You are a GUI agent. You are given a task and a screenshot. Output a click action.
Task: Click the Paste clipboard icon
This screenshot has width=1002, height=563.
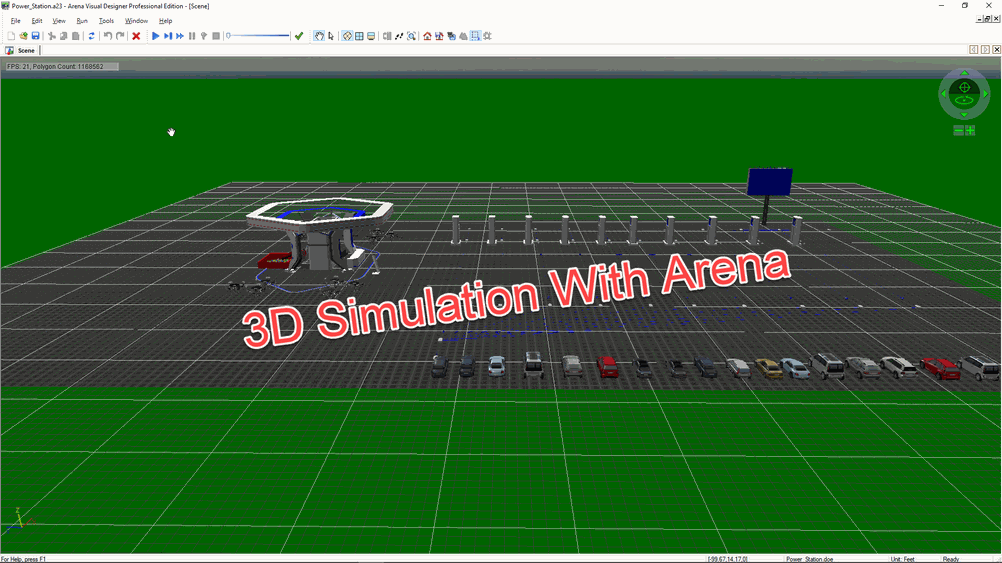click(x=75, y=36)
